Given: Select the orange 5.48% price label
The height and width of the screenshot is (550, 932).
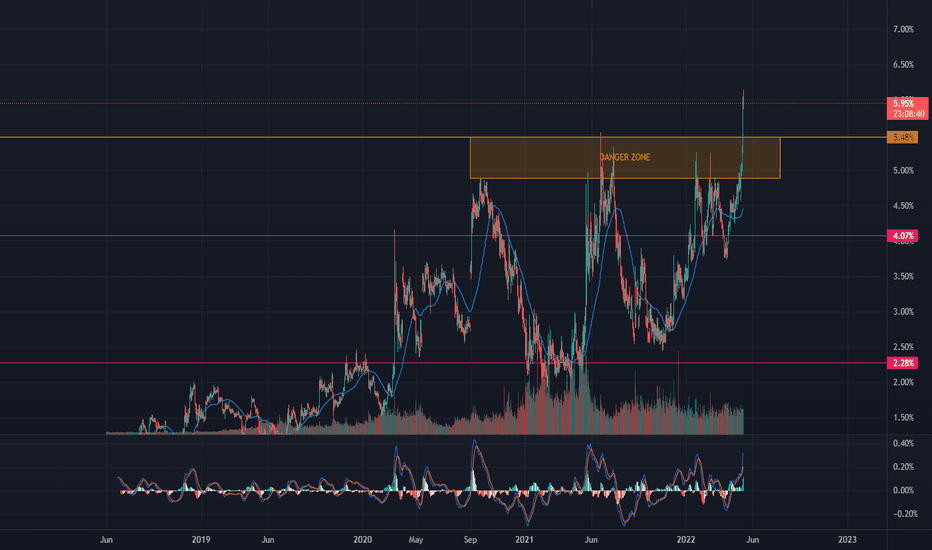Looking at the screenshot, I should tap(902, 137).
